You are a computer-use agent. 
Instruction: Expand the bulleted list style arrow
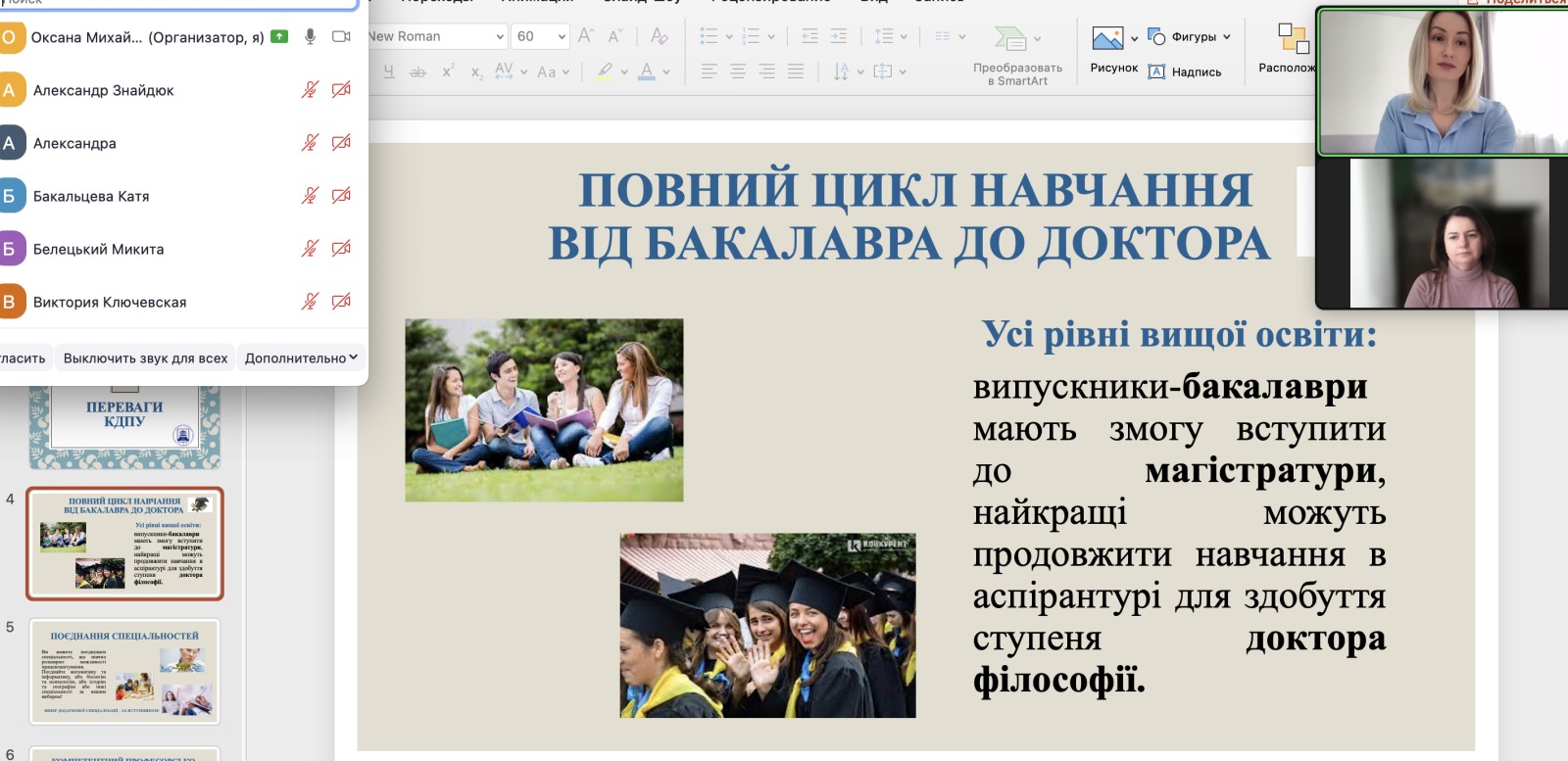tap(729, 37)
